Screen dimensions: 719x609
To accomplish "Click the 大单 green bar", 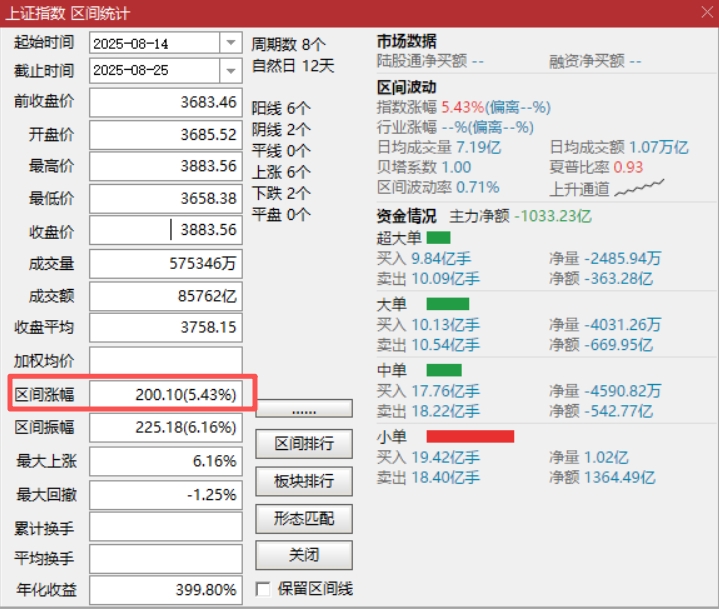I will 448,304.
